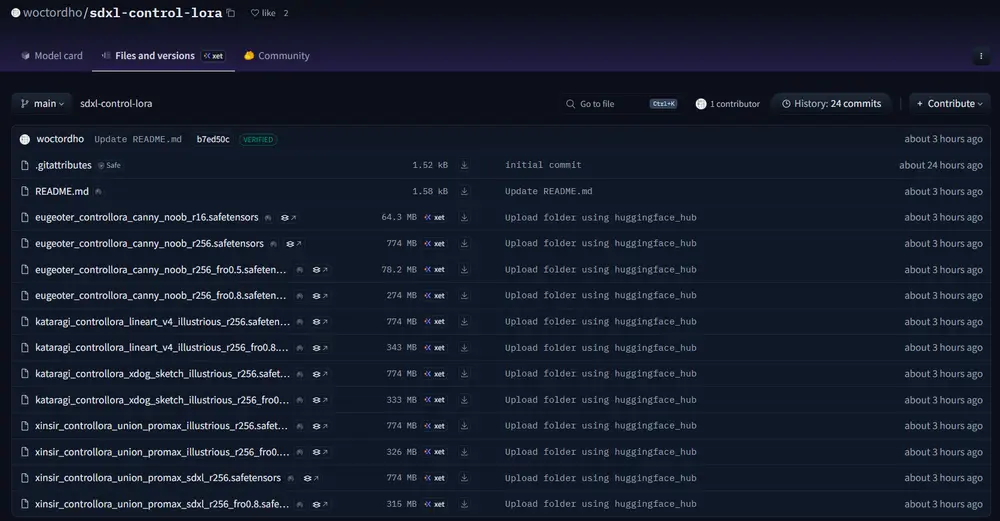Open eugeoter_controllora_canny_noob_r16.safetensors

pos(147,217)
